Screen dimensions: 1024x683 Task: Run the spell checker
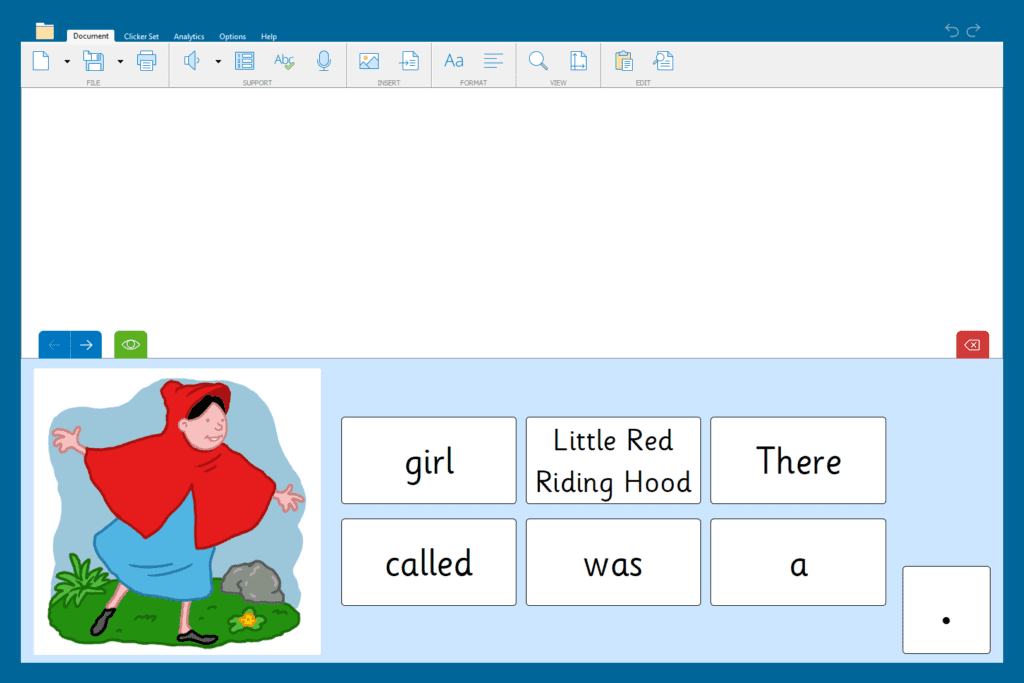click(x=284, y=61)
